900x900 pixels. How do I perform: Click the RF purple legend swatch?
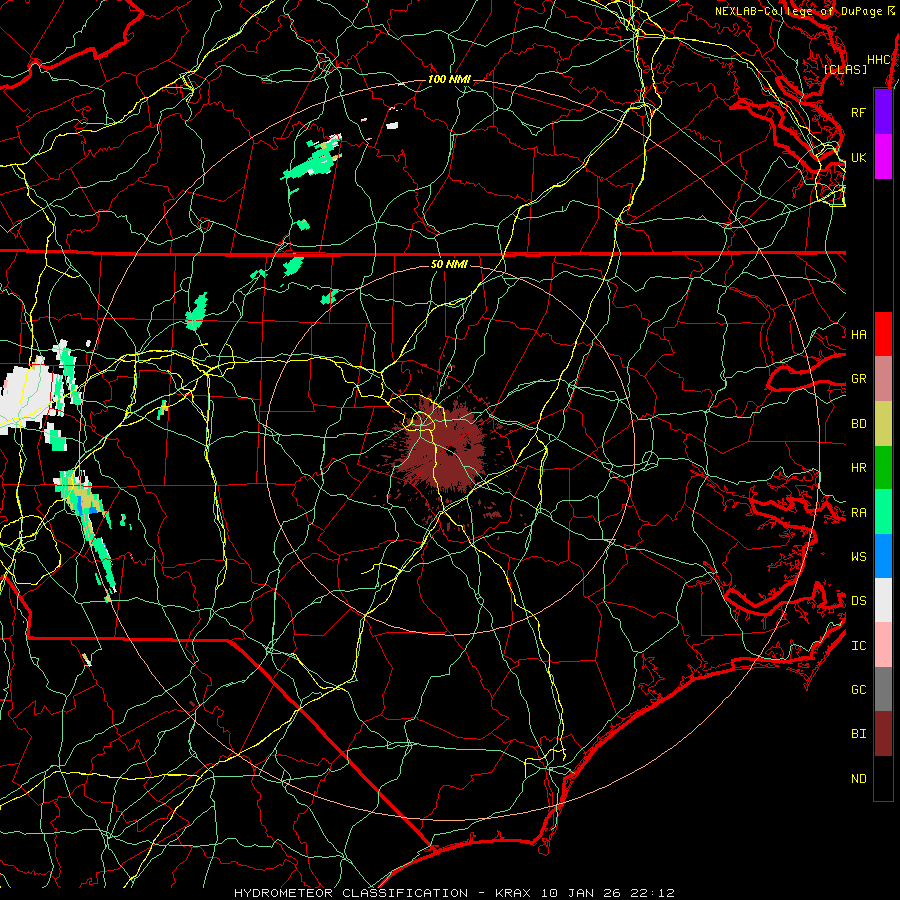pos(883,112)
